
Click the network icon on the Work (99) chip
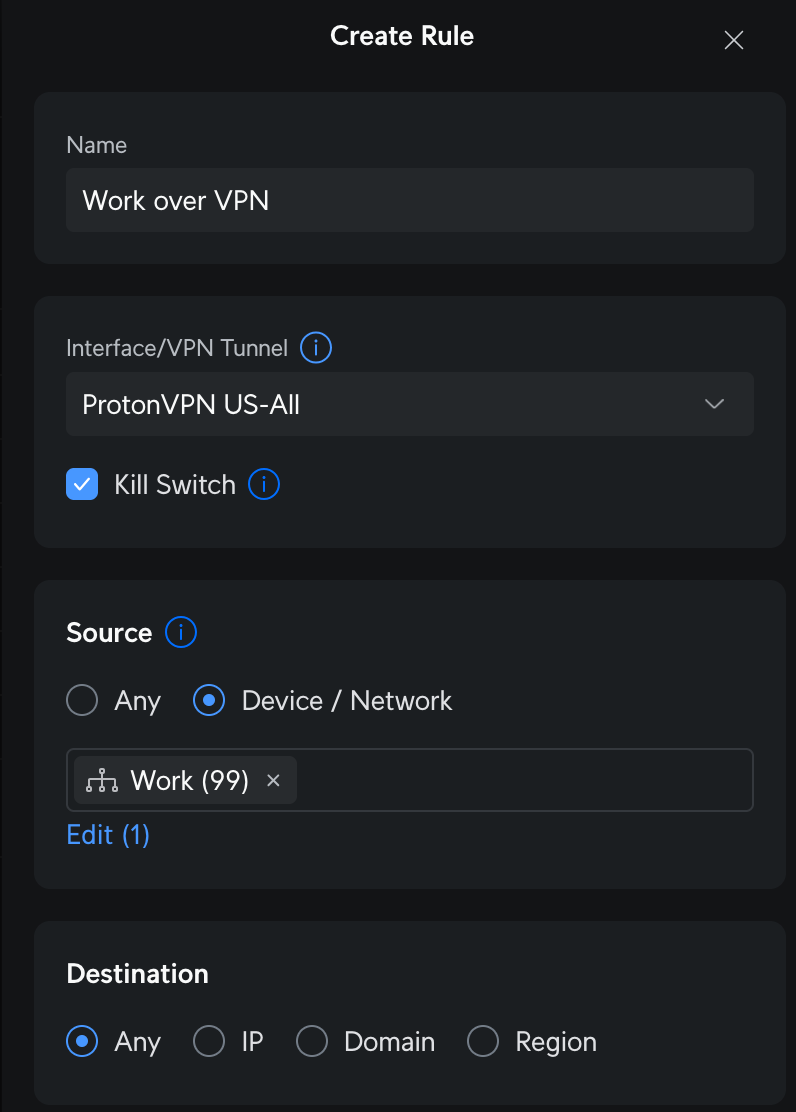tap(102, 780)
